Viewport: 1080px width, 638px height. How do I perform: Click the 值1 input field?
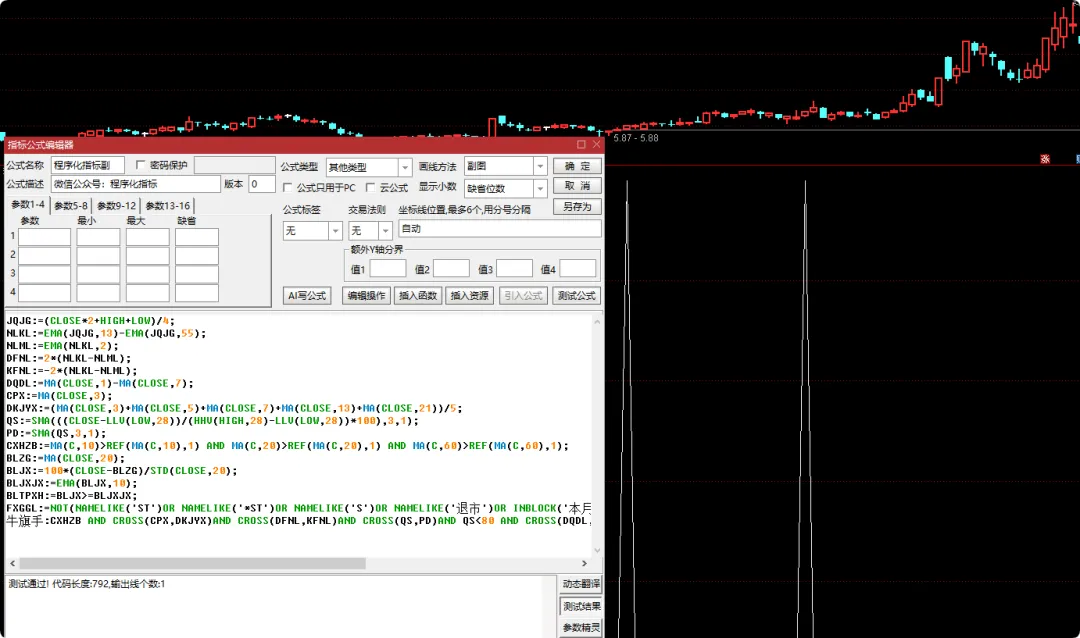388,269
